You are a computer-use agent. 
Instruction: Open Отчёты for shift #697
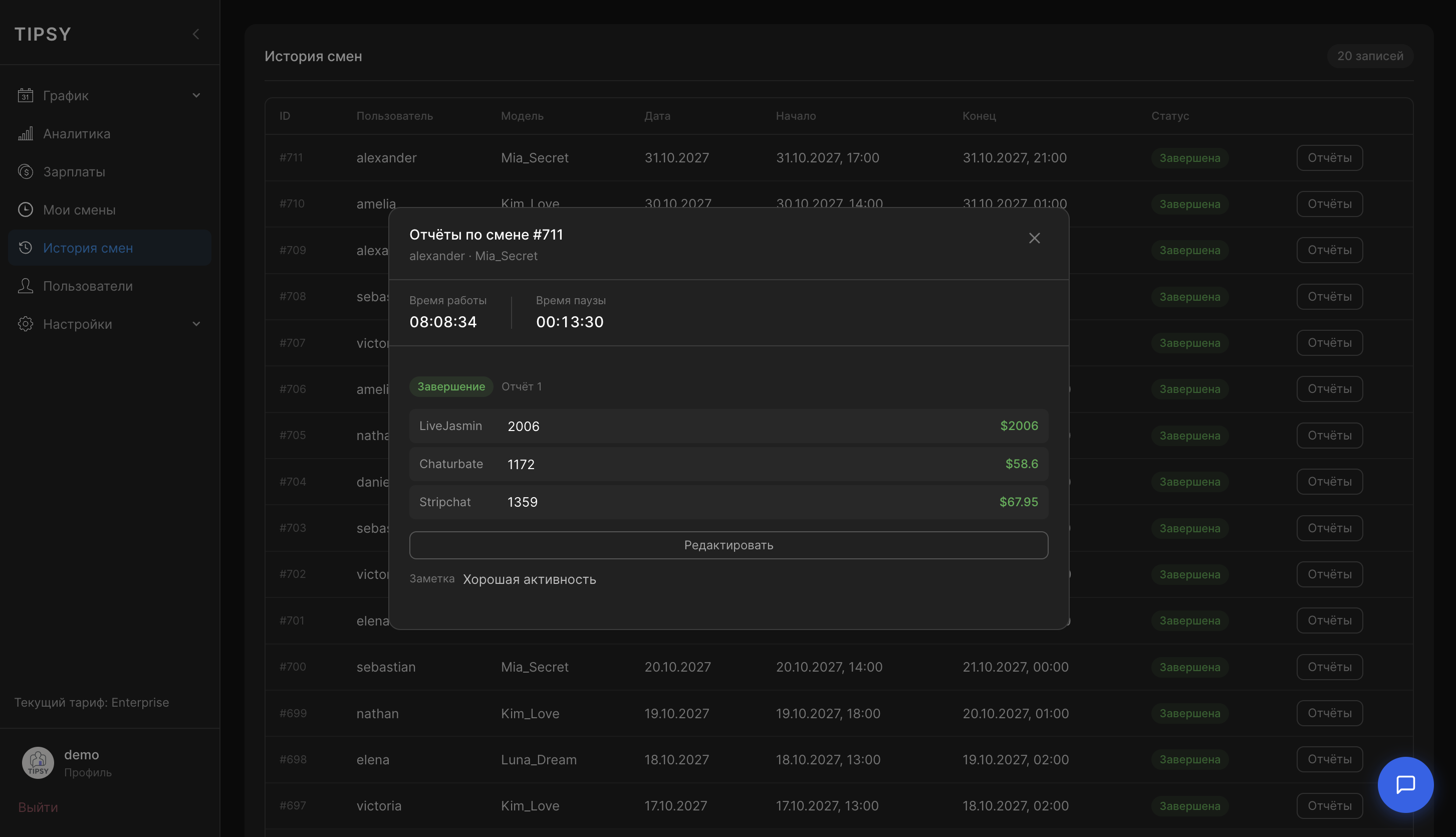1330,805
